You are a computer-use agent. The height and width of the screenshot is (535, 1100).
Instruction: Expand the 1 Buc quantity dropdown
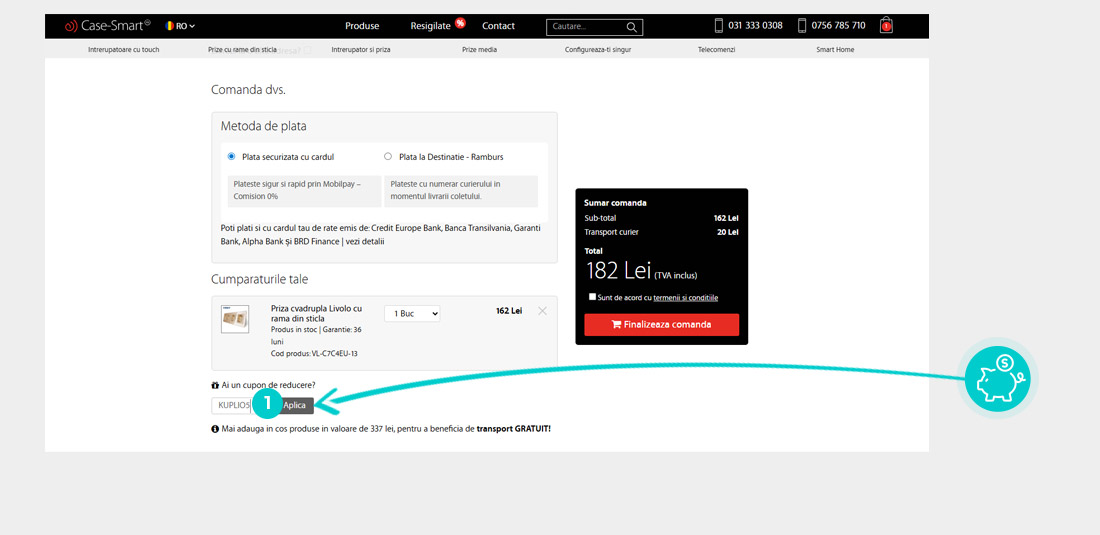(x=412, y=314)
